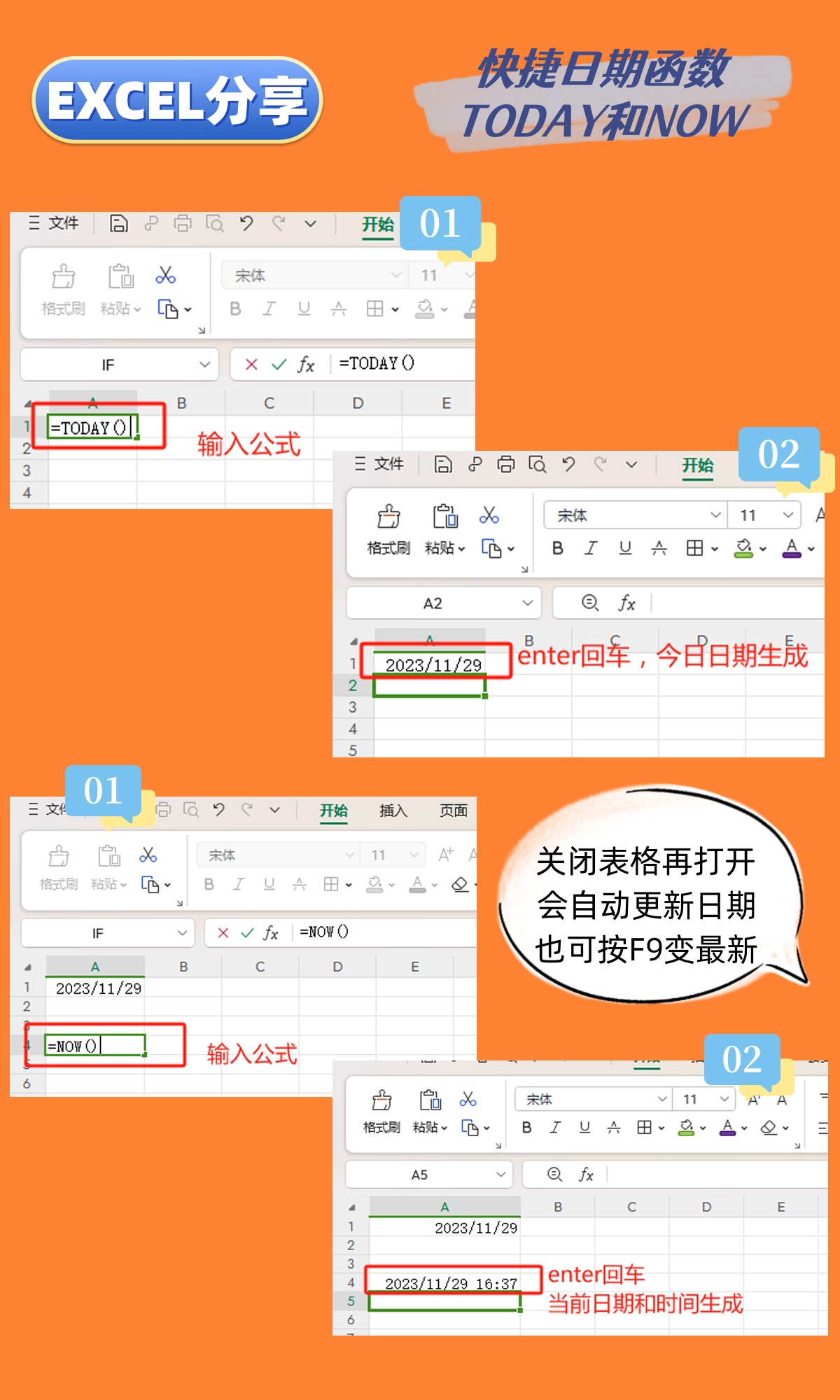Cancel the =TODAY() entry with the red X
The height and width of the screenshot is (1400, 840).
(251, 365)
